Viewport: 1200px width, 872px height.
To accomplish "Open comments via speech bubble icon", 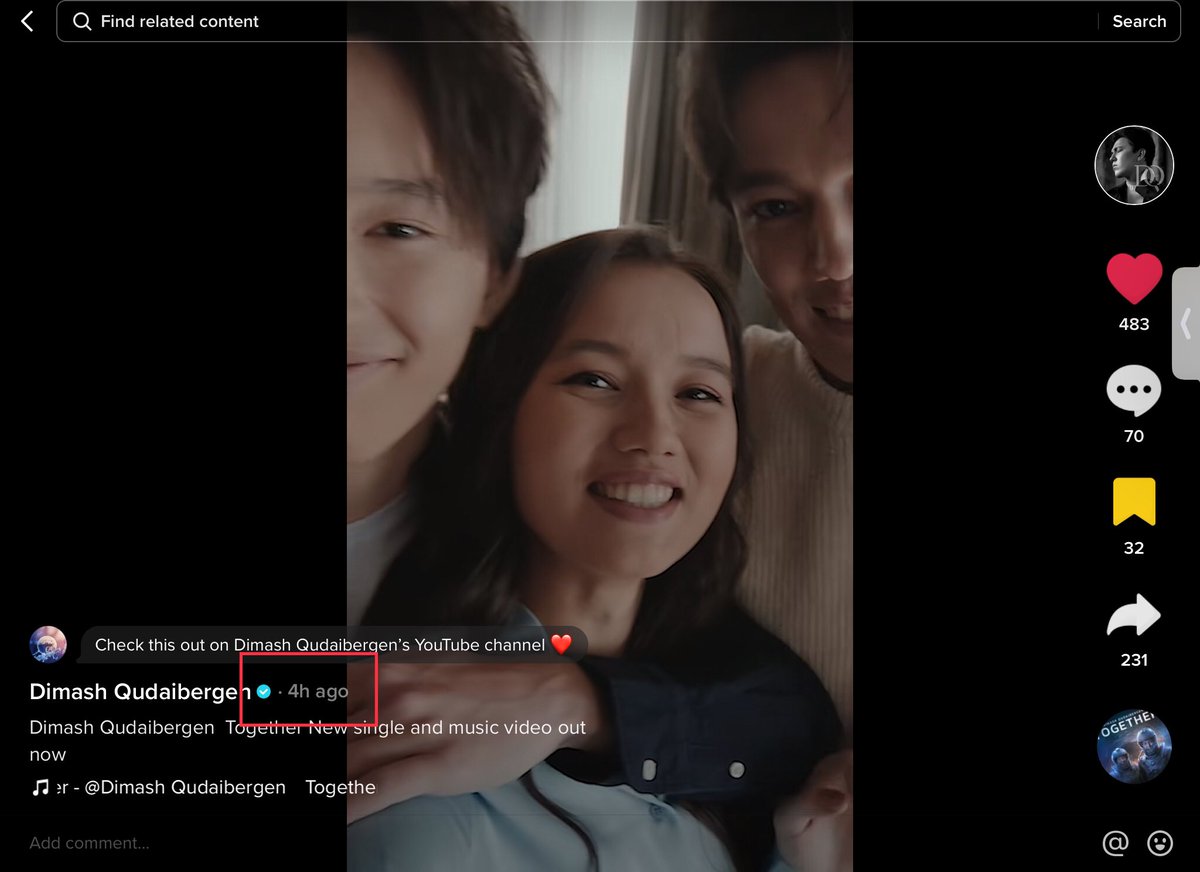I will 1134,391.
